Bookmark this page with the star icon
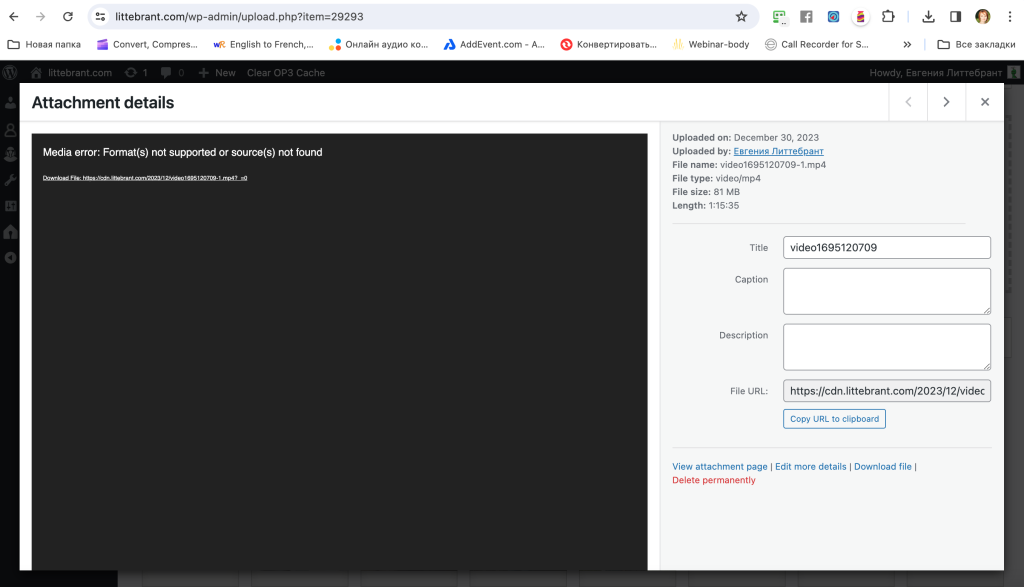The image size is (1024, 587). point(741,17)
